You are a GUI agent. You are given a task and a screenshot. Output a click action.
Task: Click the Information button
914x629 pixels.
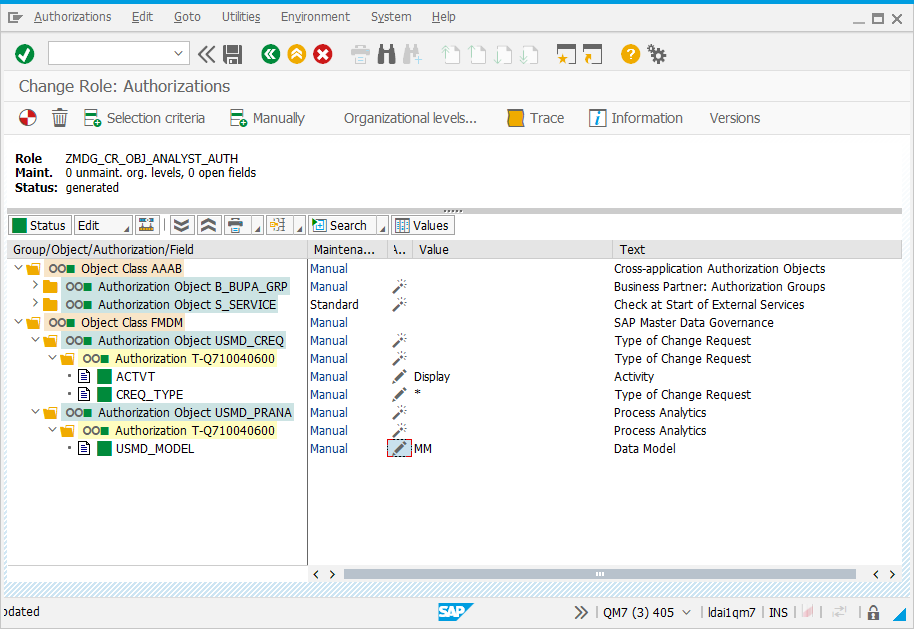pyautogui.click(x=635, y=118)
